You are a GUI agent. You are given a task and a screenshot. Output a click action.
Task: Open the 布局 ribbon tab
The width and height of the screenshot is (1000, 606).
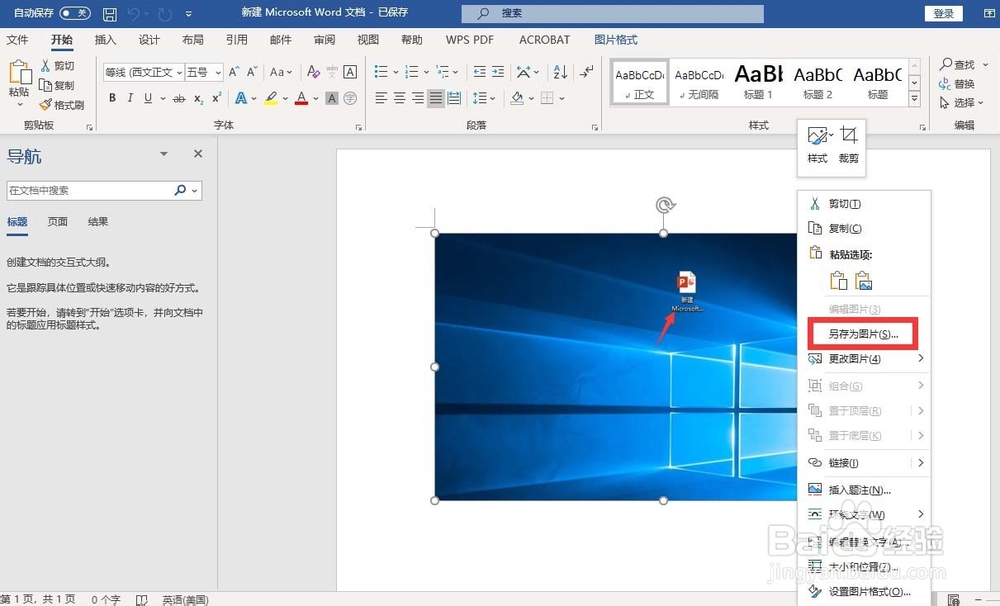point(193,40)
